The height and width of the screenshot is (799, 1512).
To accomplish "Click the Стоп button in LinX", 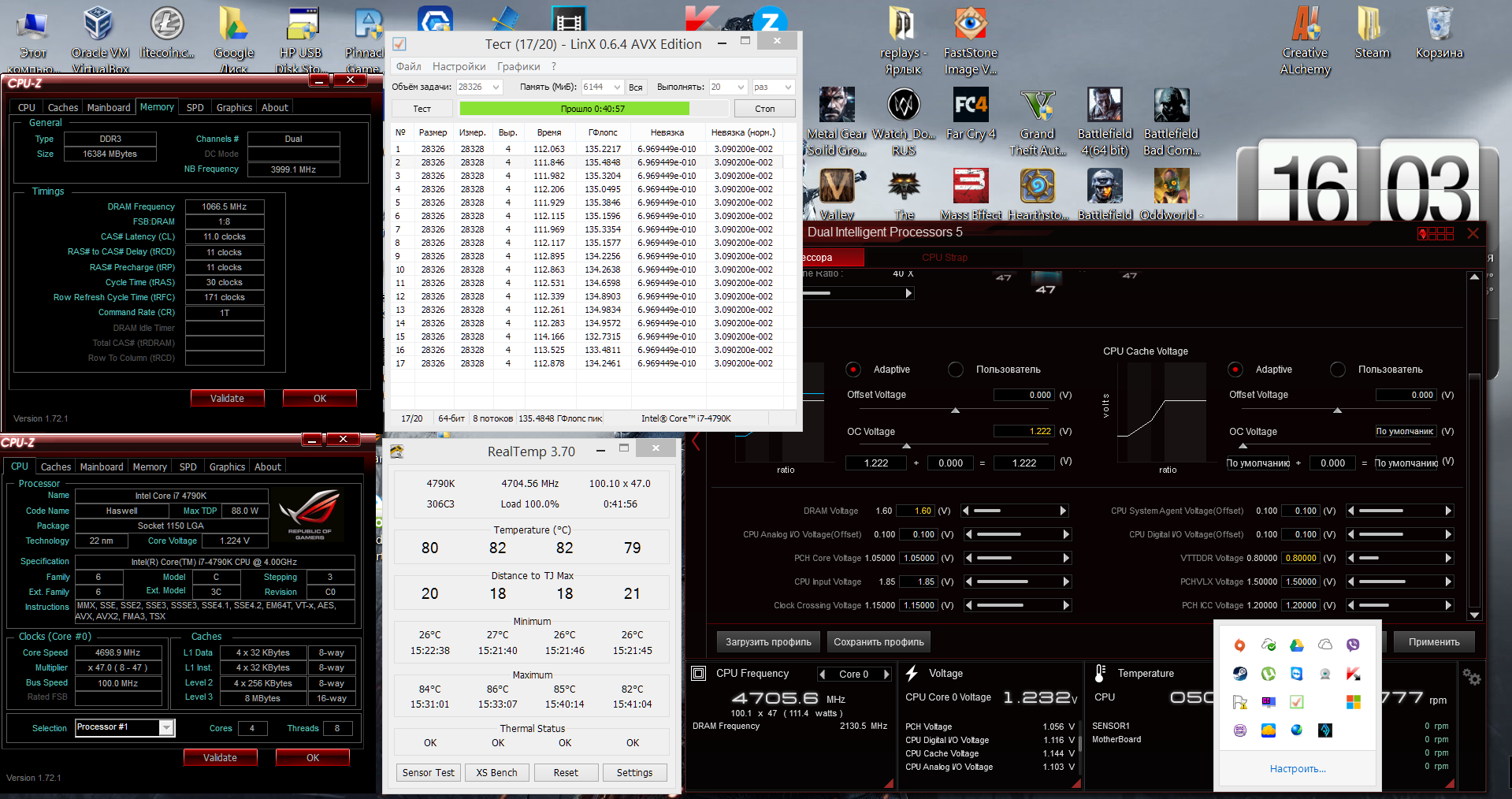I will pos(764,109).
